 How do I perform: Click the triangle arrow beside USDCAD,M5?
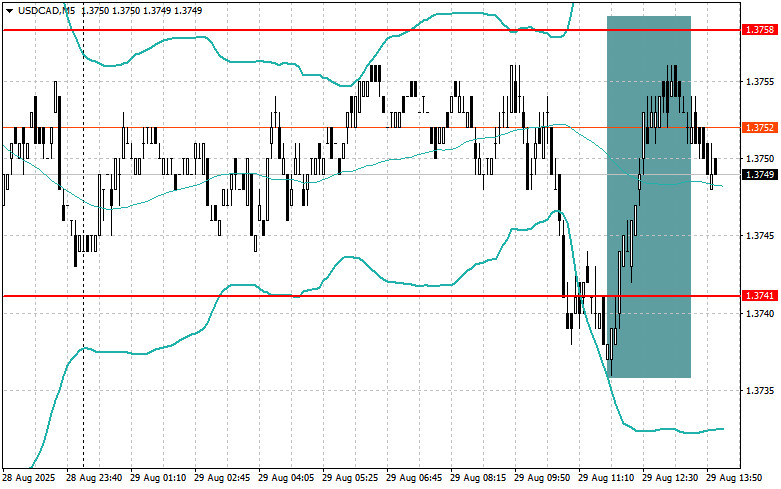pyautogui.click(x=9, y=10)
